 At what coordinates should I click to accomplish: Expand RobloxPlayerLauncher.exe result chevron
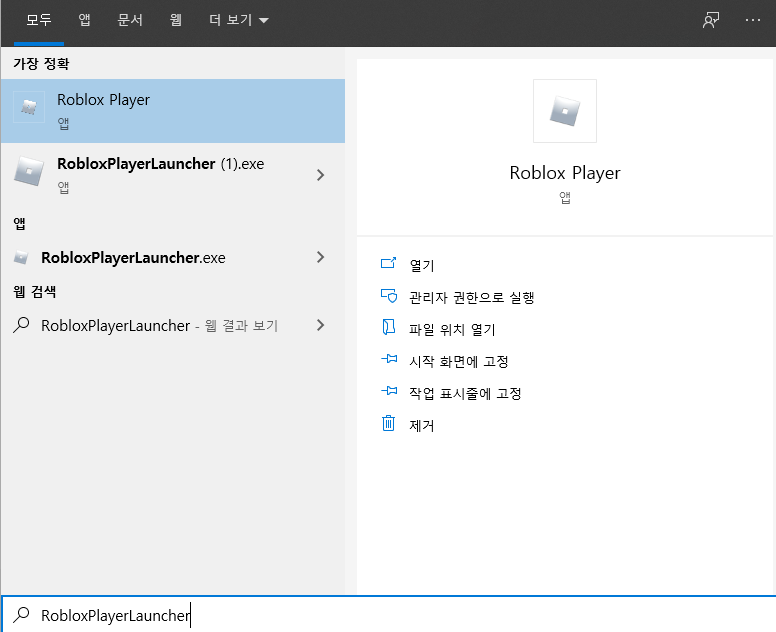pos(321,257)
